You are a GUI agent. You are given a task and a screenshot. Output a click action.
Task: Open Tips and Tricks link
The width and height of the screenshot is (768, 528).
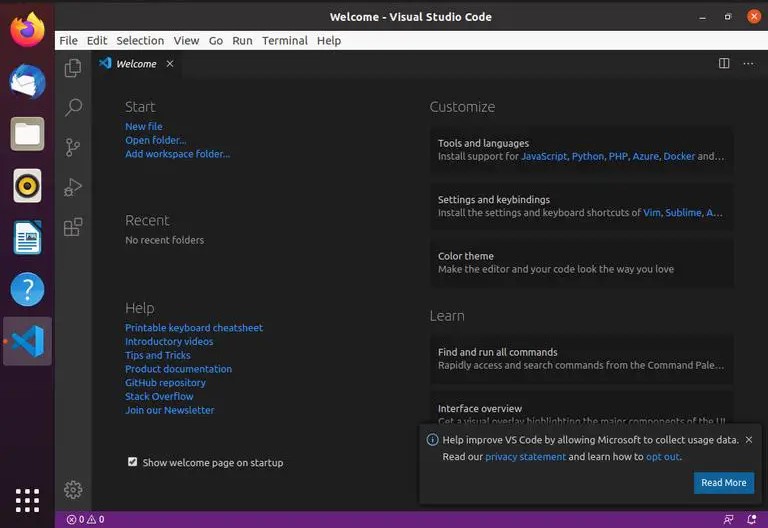point(158,355)
